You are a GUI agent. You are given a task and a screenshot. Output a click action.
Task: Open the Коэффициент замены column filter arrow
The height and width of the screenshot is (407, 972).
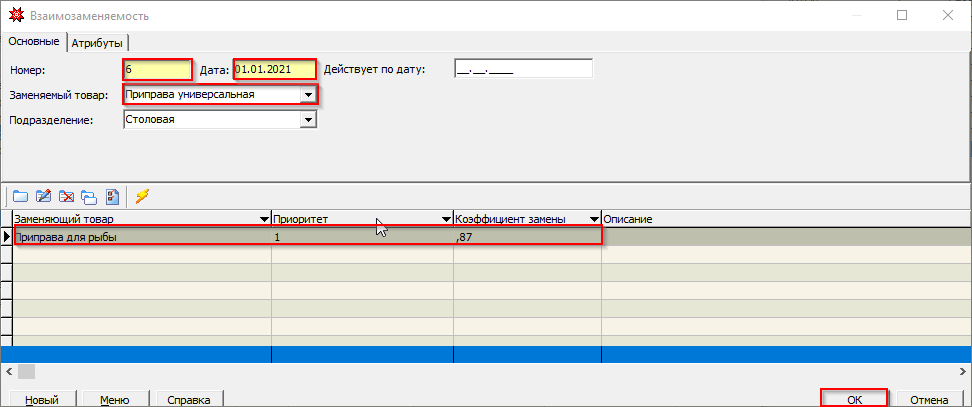(x=594, y=219)
